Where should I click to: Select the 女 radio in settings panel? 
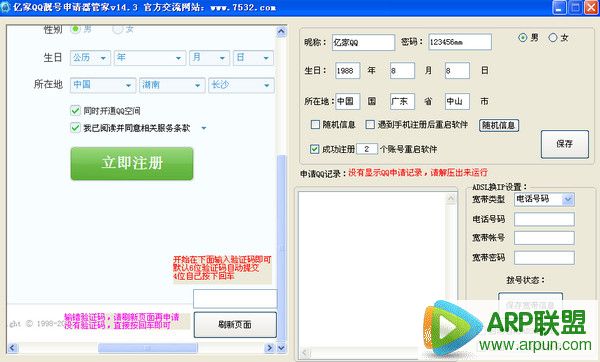pyautogui.click(x=553, y=38)
